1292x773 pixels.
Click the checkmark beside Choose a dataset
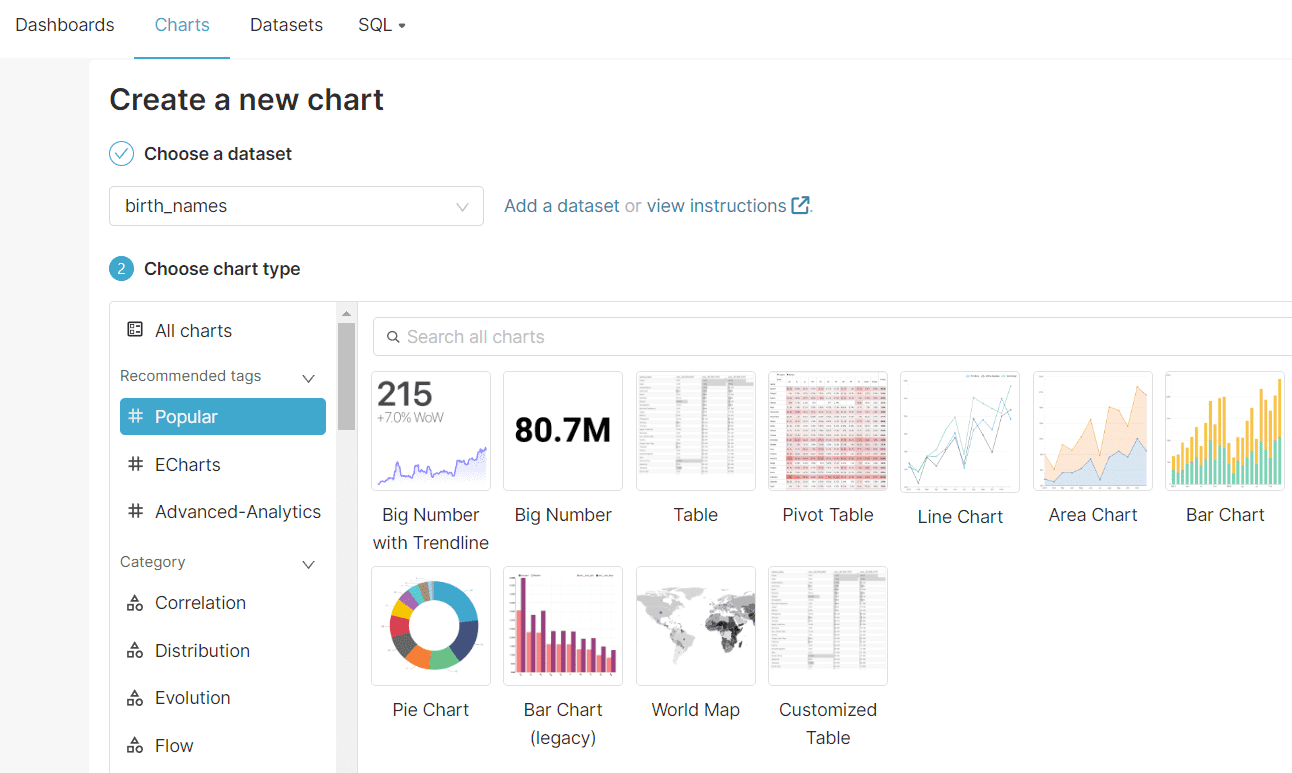(x=121, y=153)
